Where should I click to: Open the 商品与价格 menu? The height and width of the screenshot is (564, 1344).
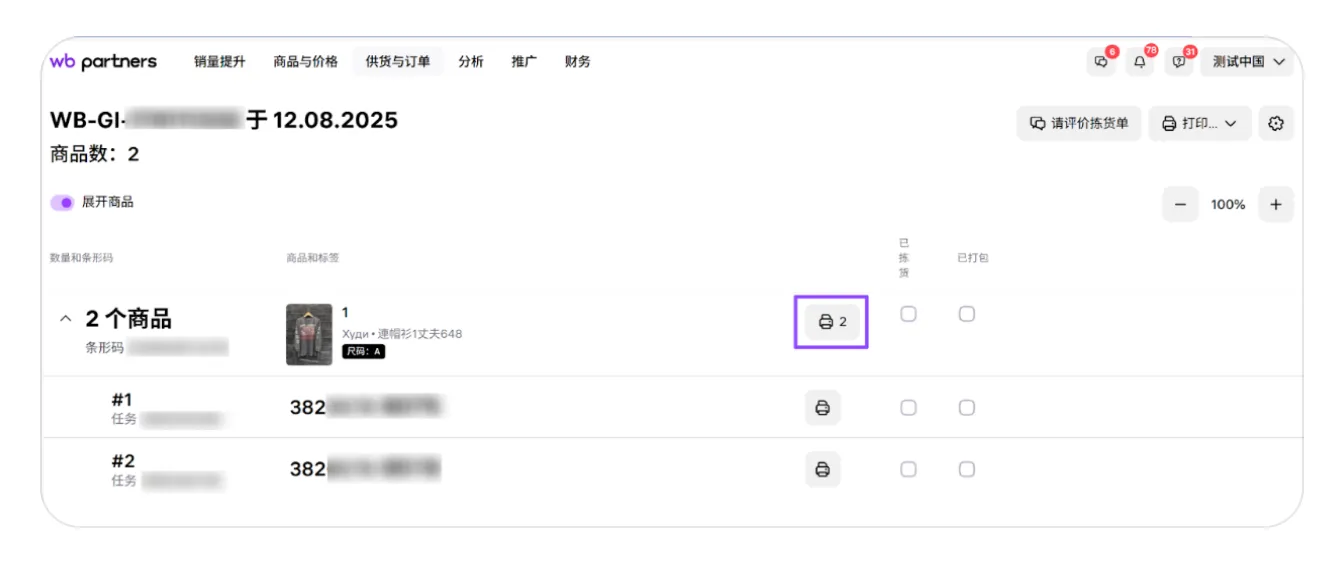point(305,62)
